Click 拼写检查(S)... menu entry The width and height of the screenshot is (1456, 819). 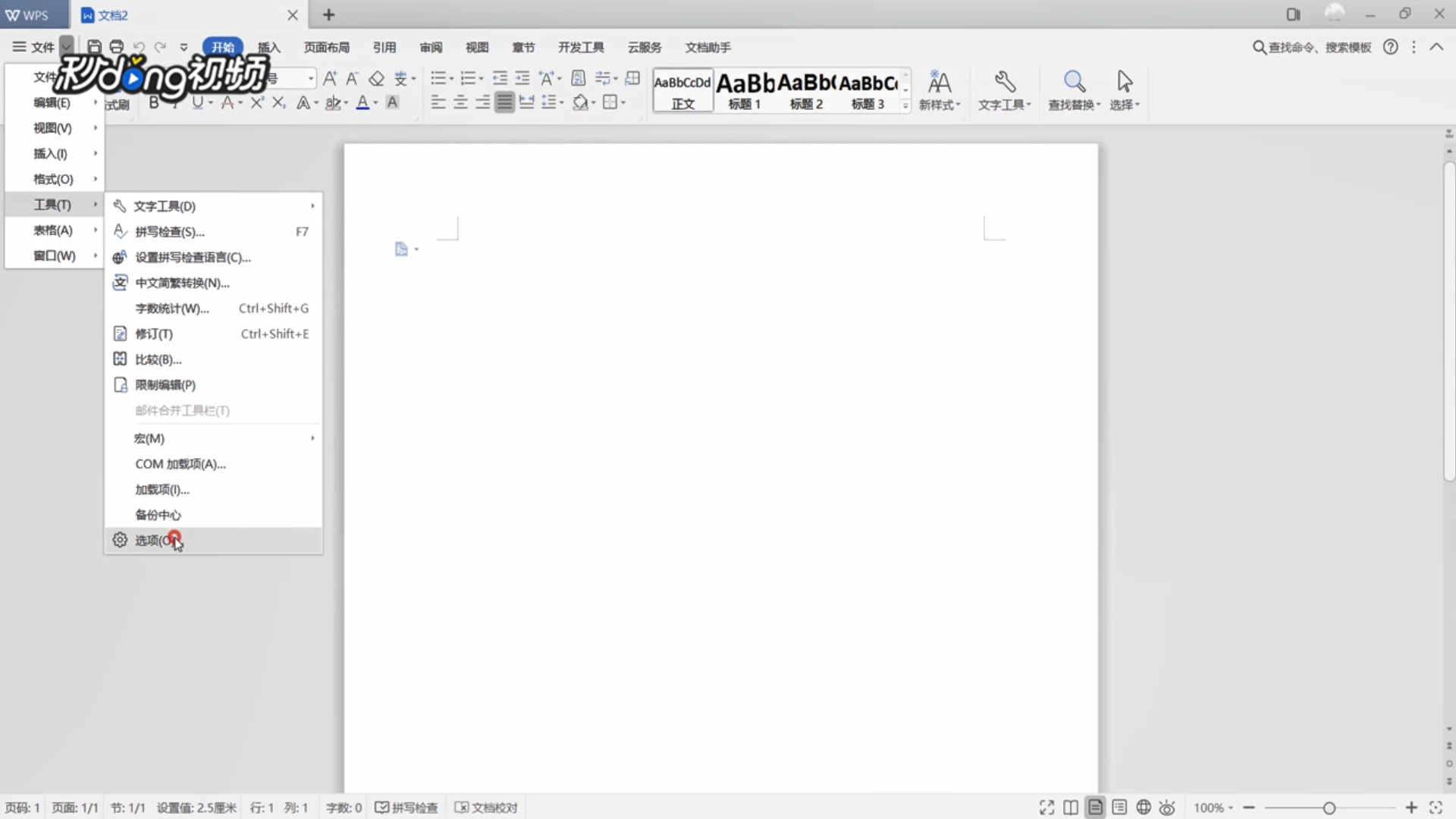coord(170,232)
